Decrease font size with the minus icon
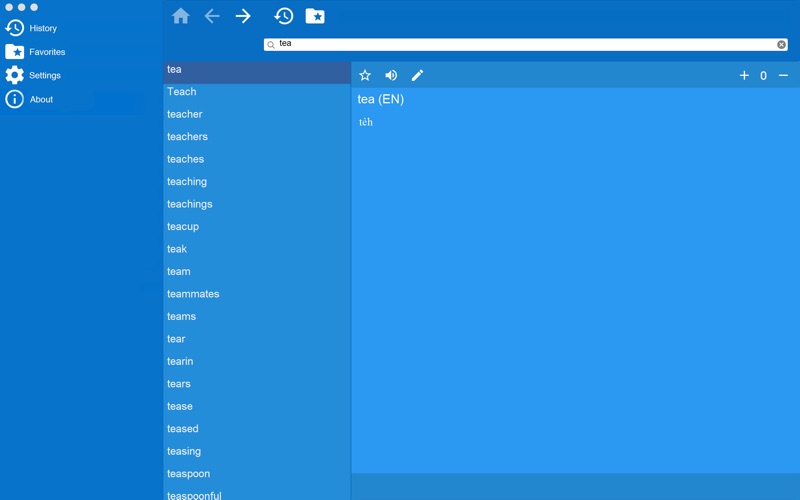The height and width of the screenshot is (500, 800). click(783, 76)
